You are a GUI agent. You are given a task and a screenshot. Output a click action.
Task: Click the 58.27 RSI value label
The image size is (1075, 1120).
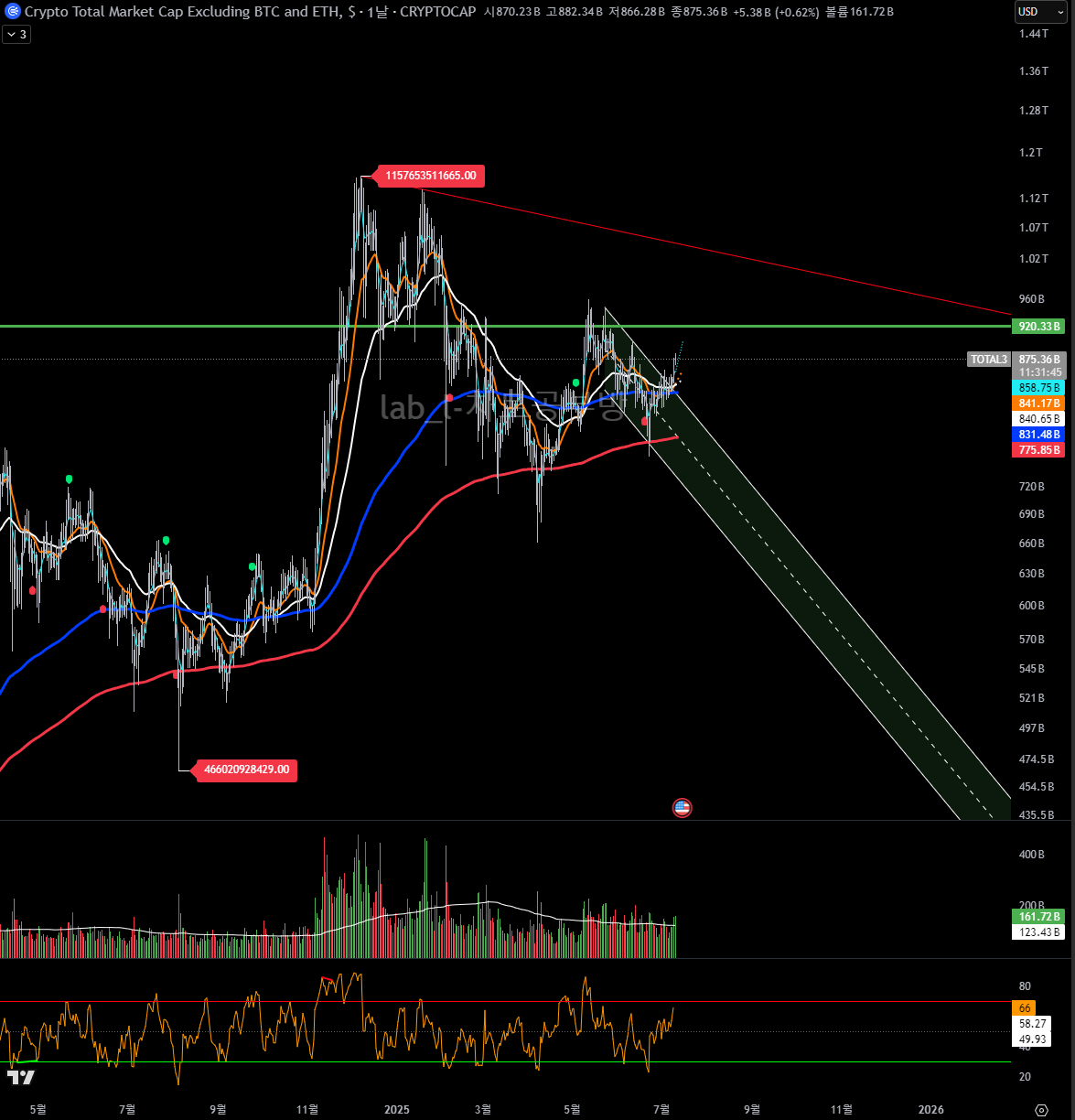pos(1032,1024)
